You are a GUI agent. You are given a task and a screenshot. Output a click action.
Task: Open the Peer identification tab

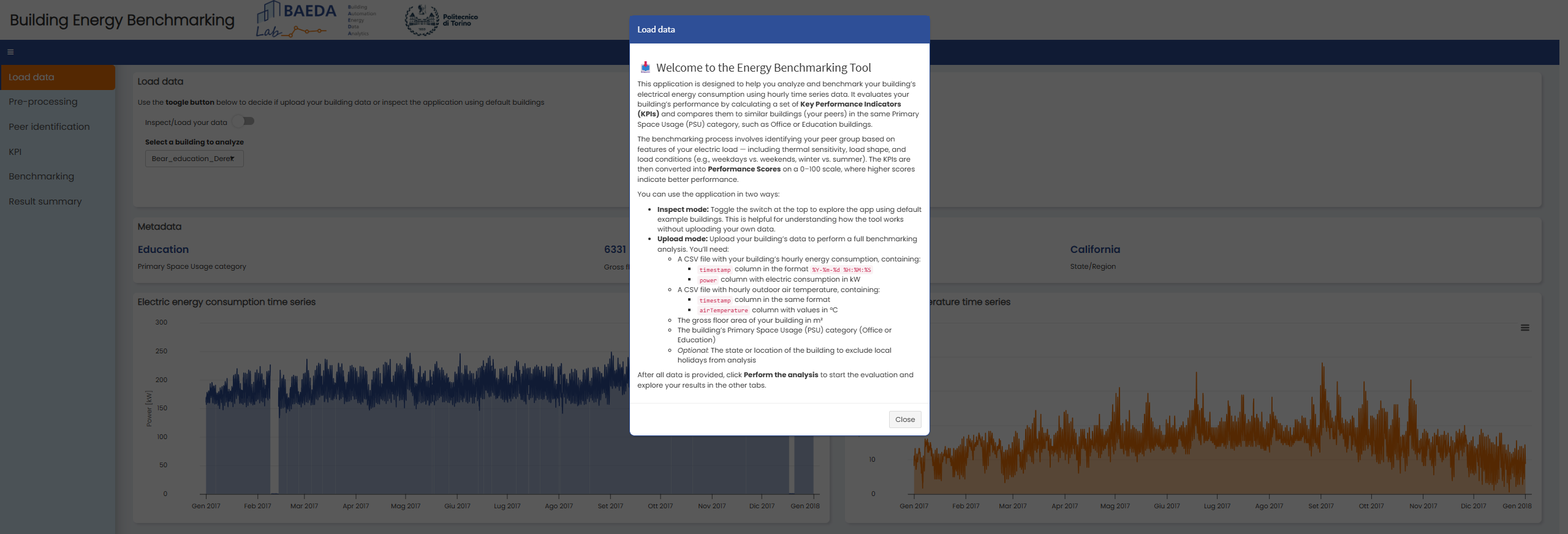pos(58,127)
